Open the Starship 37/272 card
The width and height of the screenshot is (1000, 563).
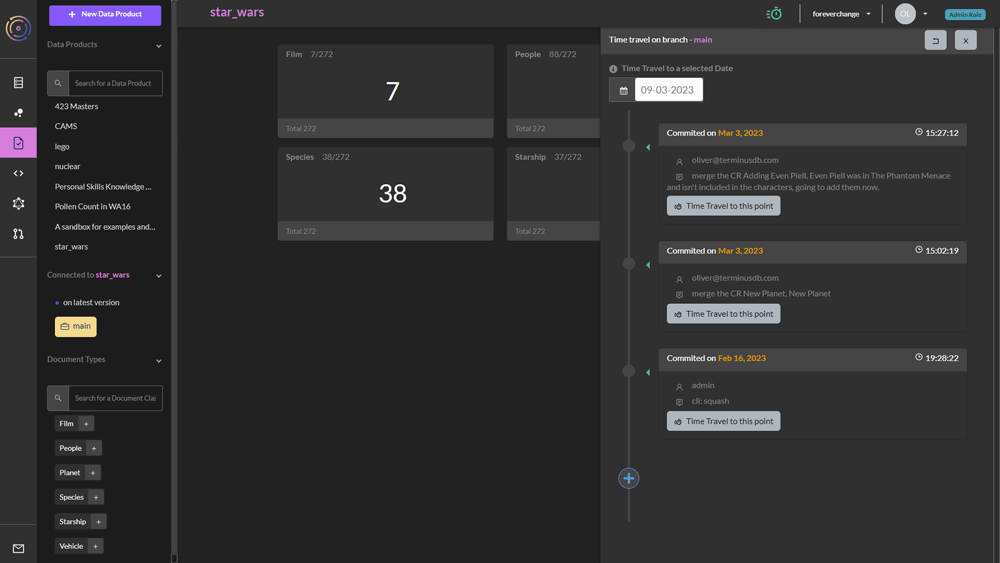(x=554, y=194)
